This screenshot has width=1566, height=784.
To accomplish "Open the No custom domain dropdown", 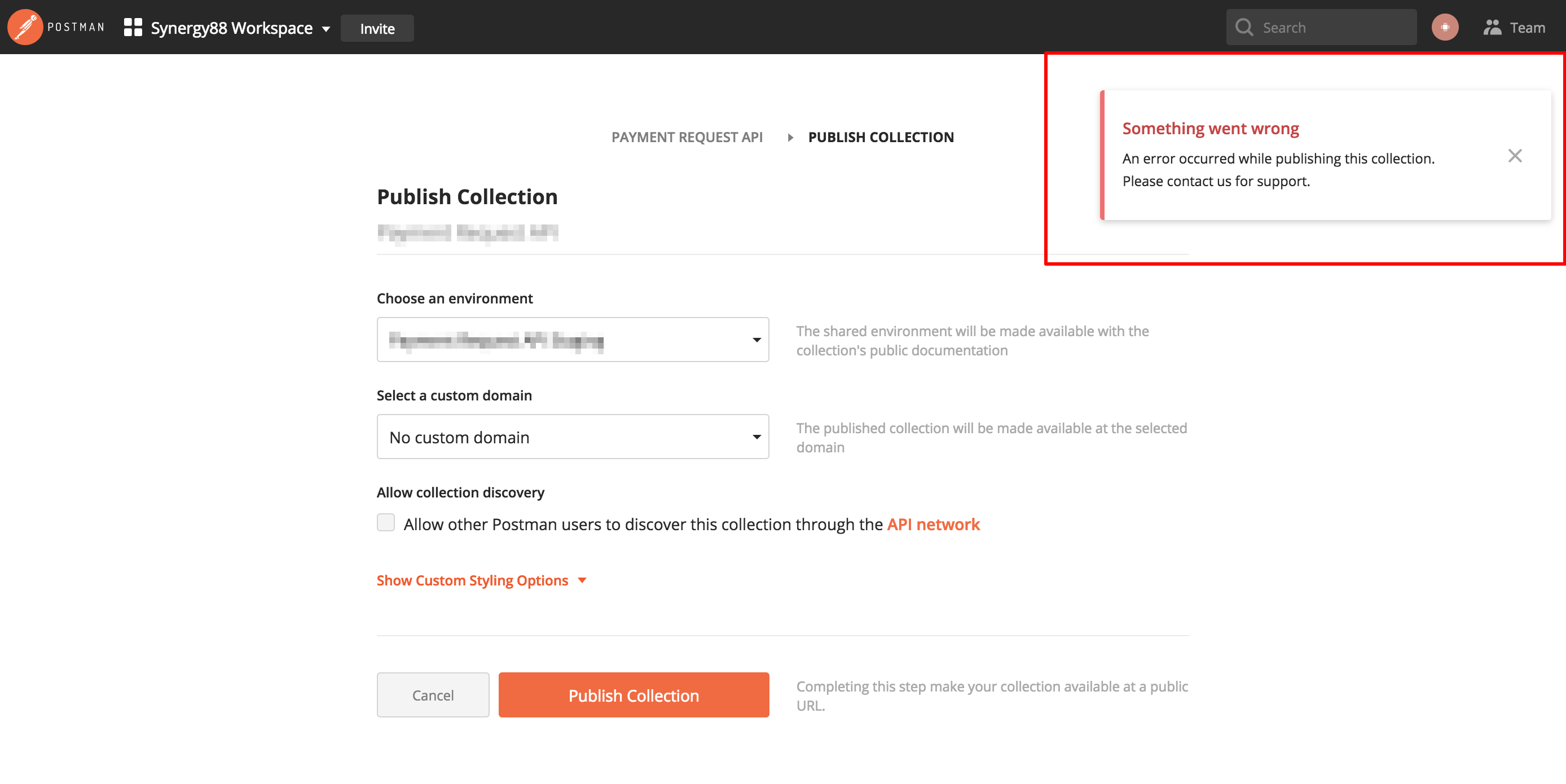I will pos(572,437).
